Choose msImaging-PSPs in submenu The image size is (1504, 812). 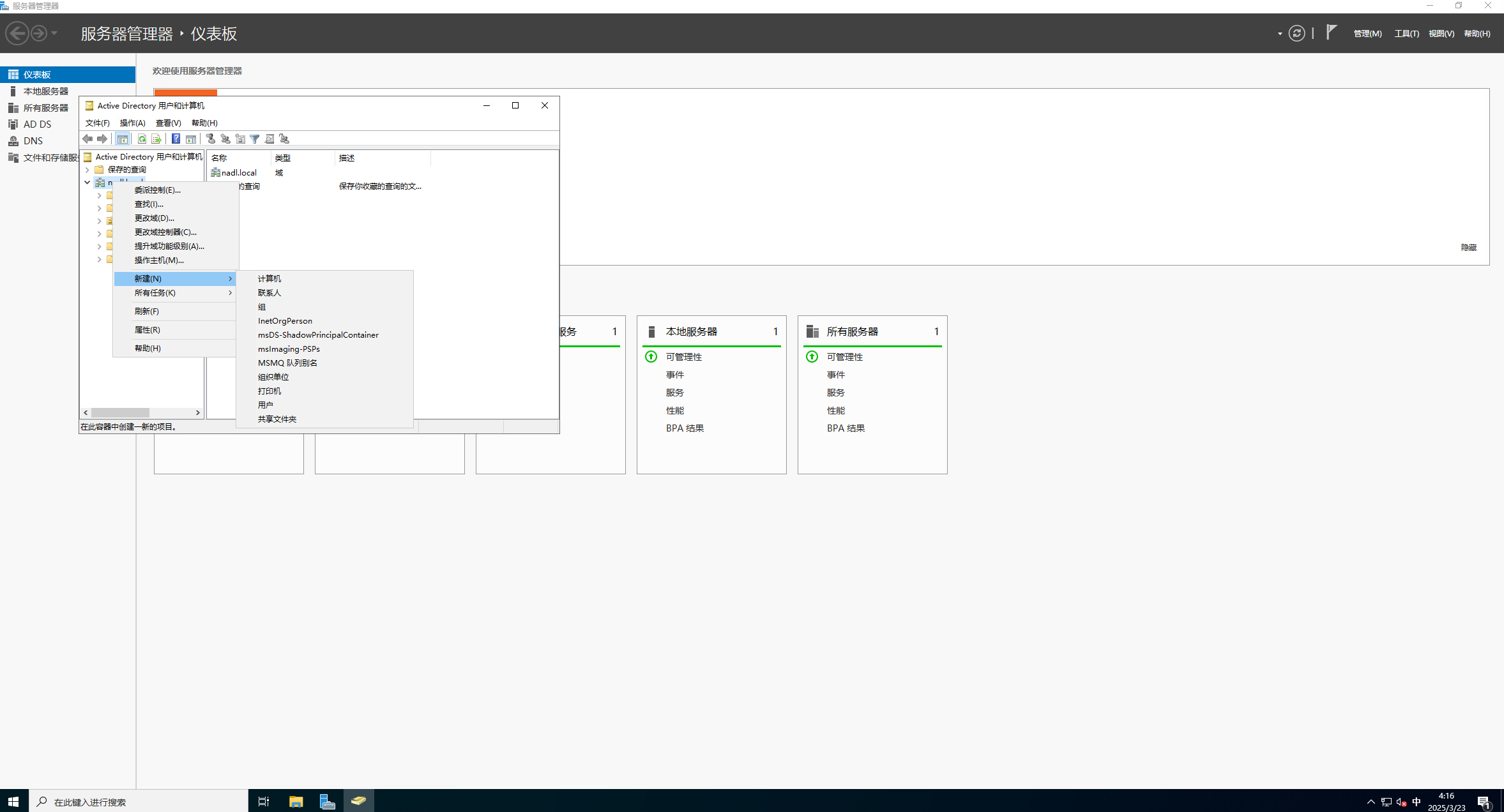(x=324, y=349)
